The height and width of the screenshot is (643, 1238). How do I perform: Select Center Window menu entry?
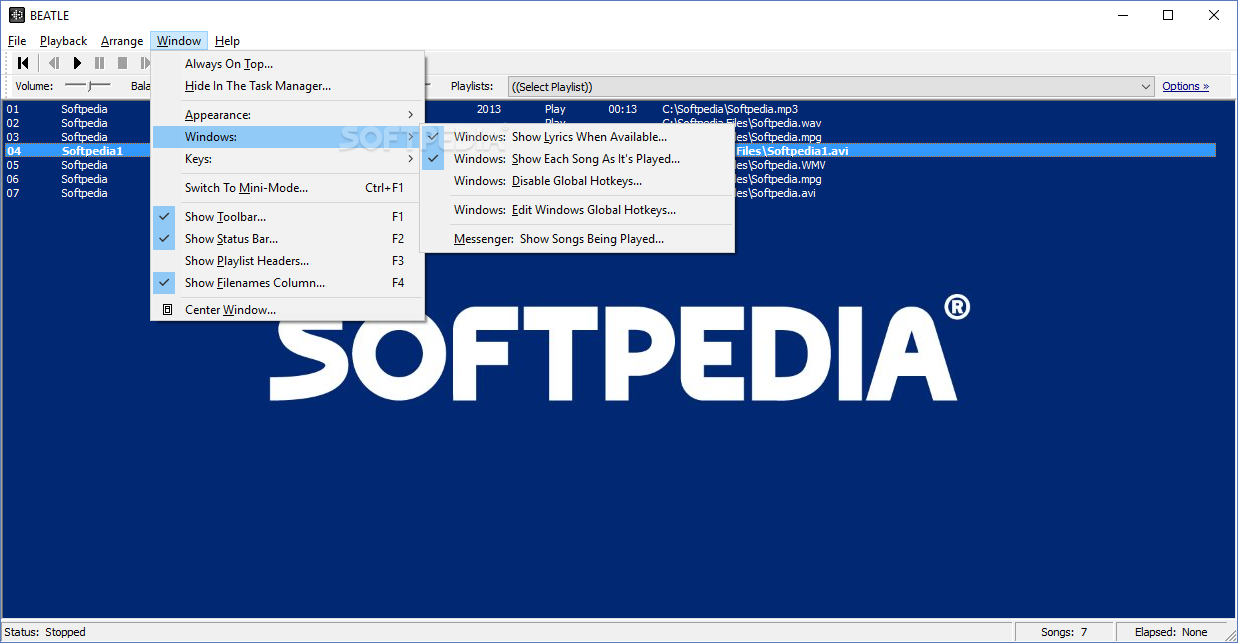point(289,310)
